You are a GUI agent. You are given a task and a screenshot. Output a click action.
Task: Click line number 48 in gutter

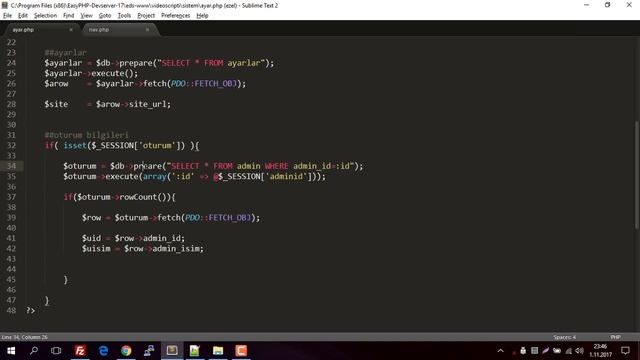tap(11, 311)
